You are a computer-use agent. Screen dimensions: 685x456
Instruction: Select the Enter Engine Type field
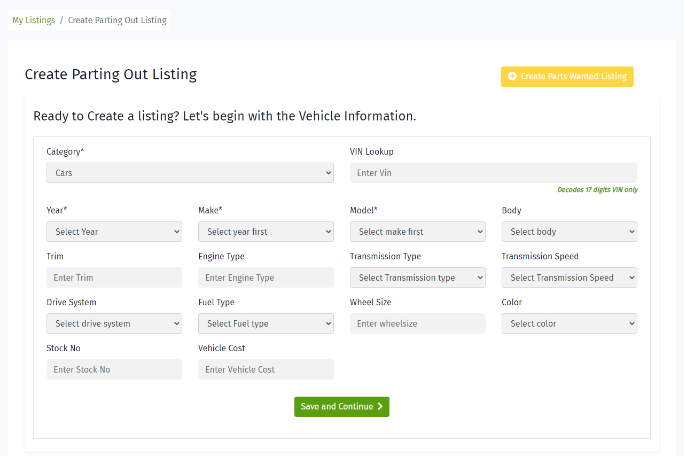click(x=265, y=278)
